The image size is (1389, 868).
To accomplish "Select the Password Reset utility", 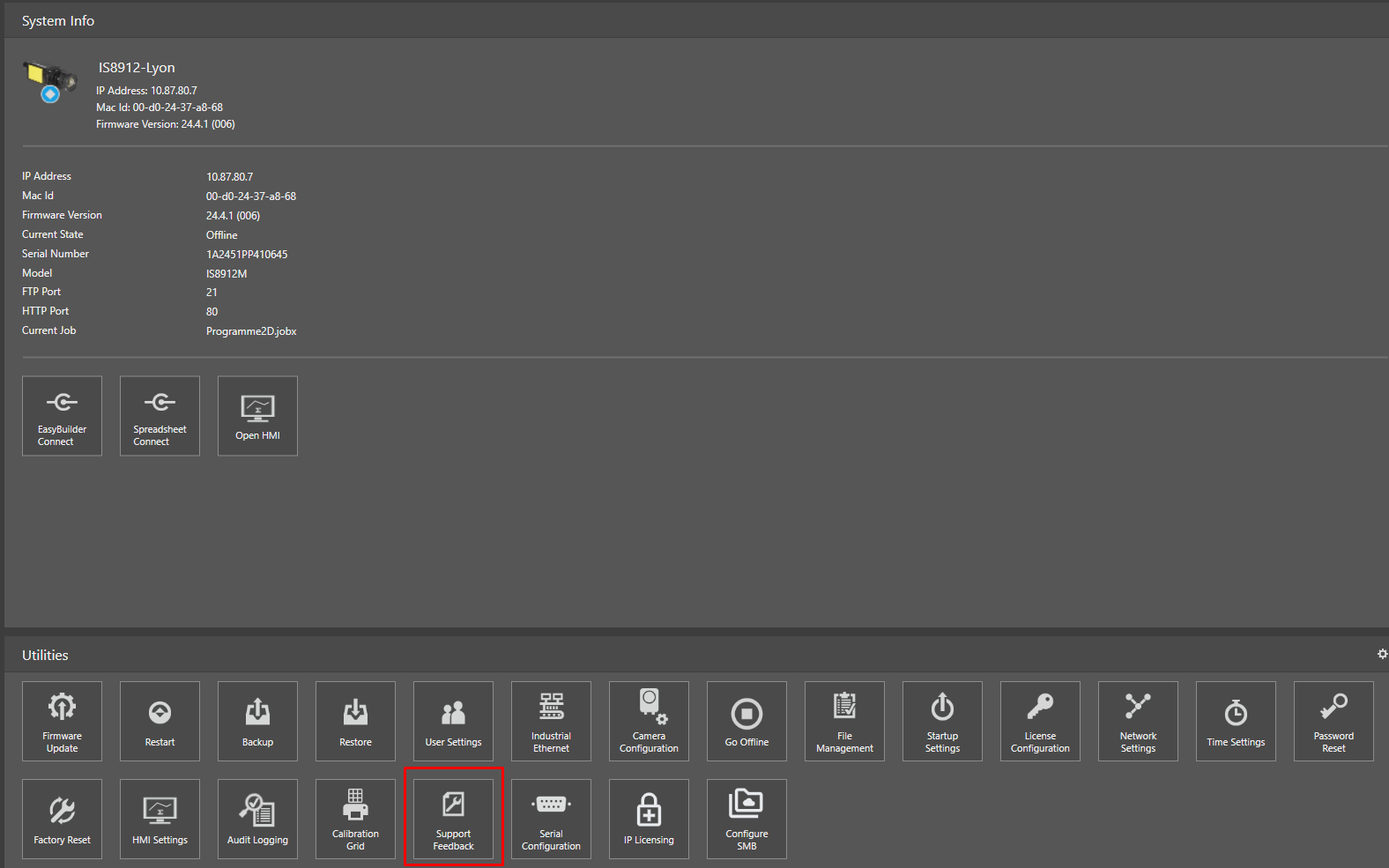I will (x=1333, y=721).
